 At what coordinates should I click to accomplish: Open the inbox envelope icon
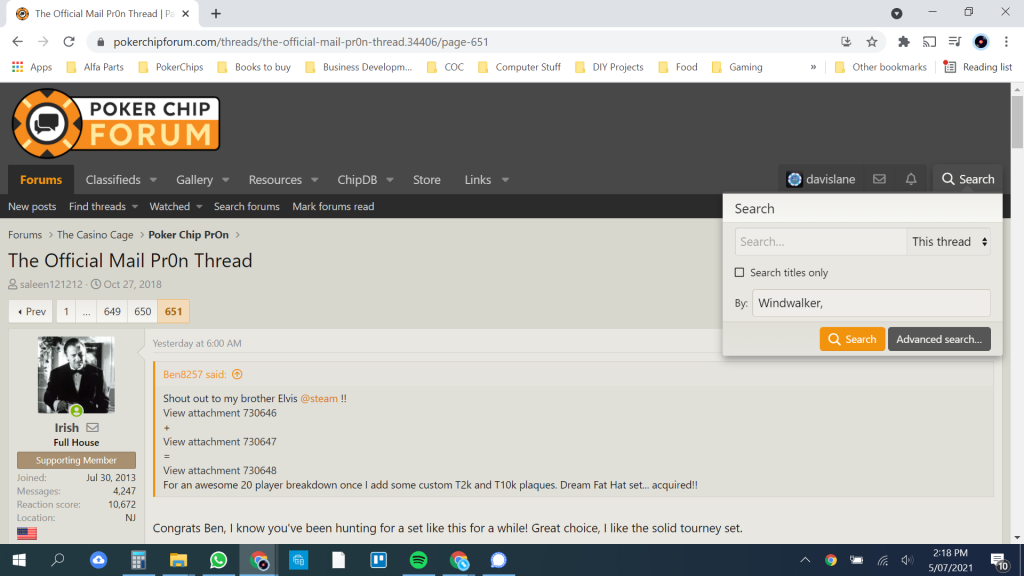pos(879,179)
